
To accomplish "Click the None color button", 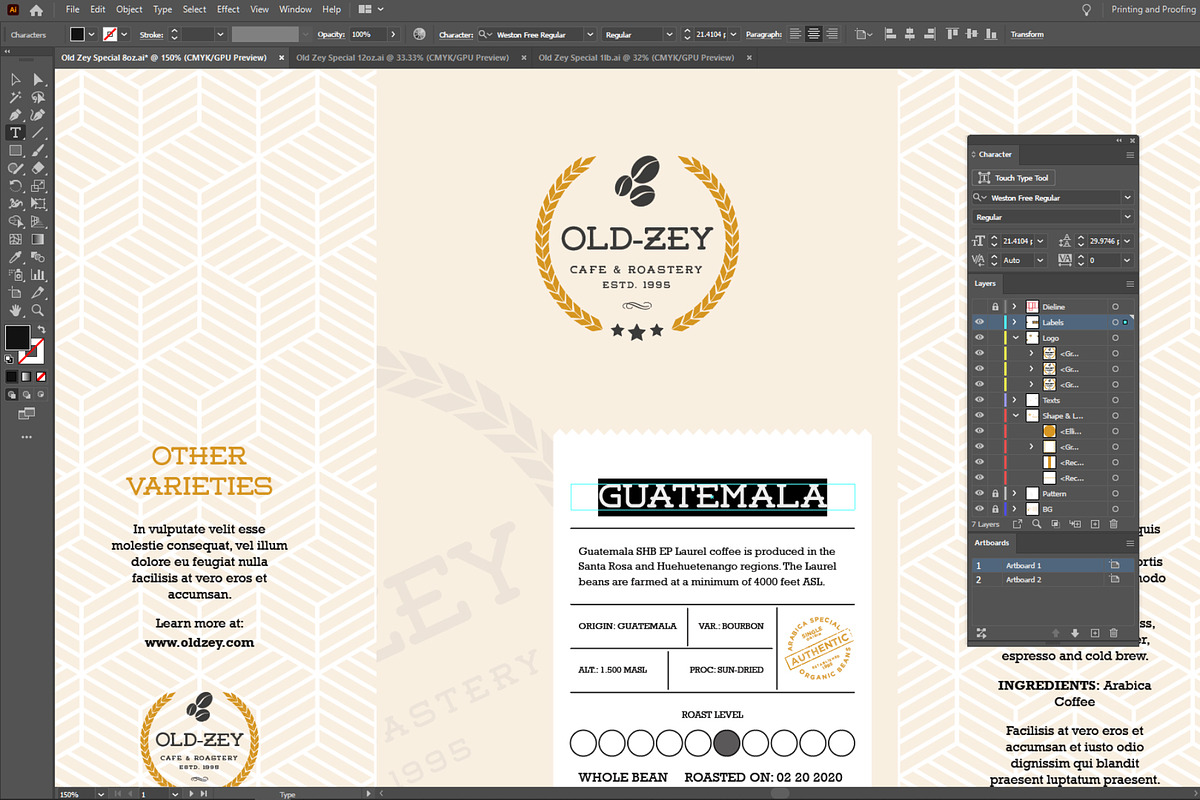I will tap(40, 377).
